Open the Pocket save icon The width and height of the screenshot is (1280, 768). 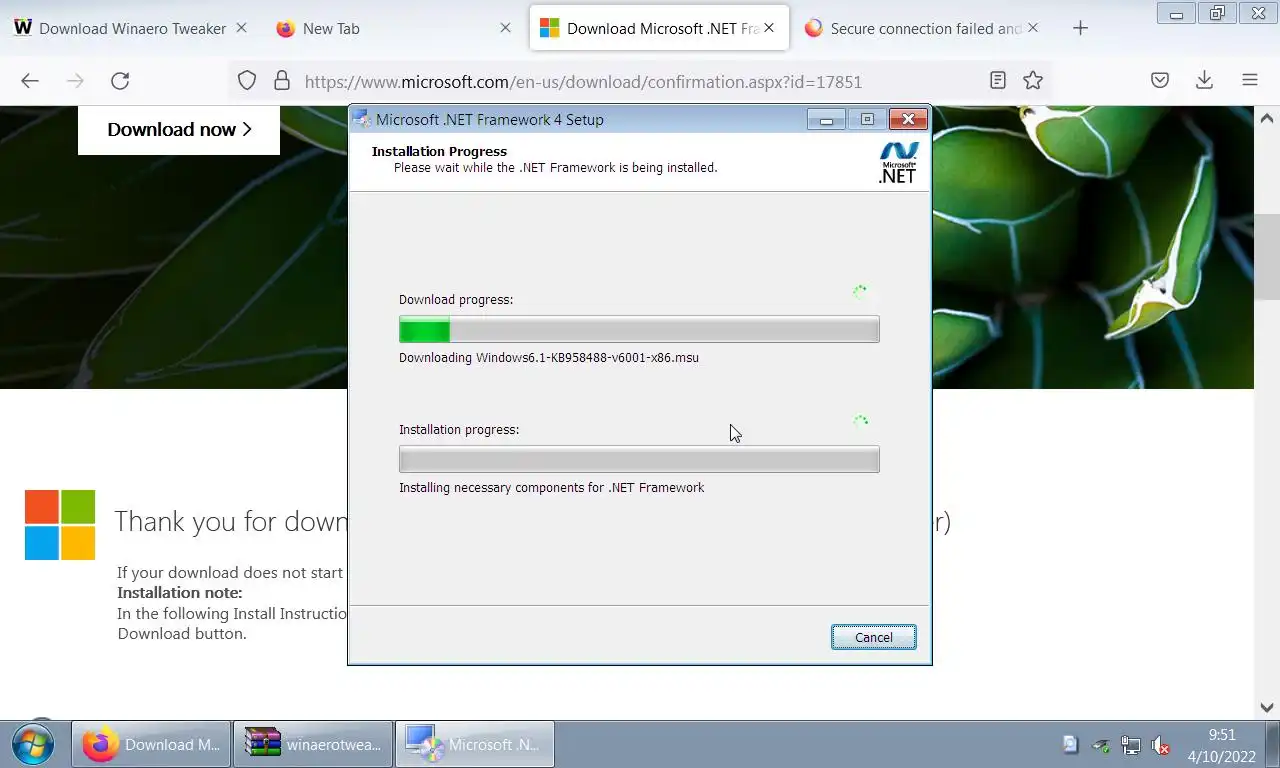tap(1160, 80)
